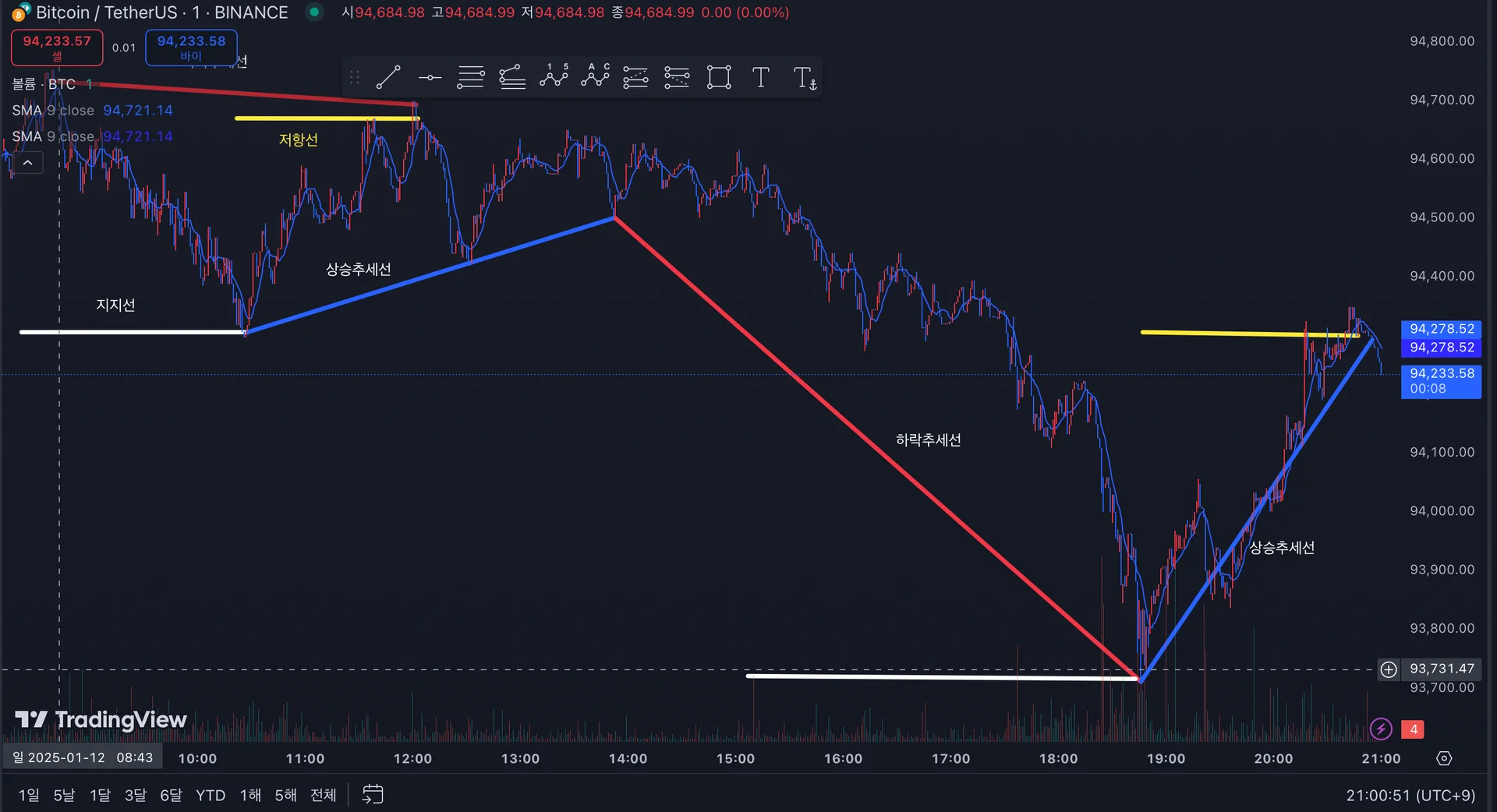1497x812 pixels.
Task: Collapse the indicator legend with chevron
Action: 27,163
